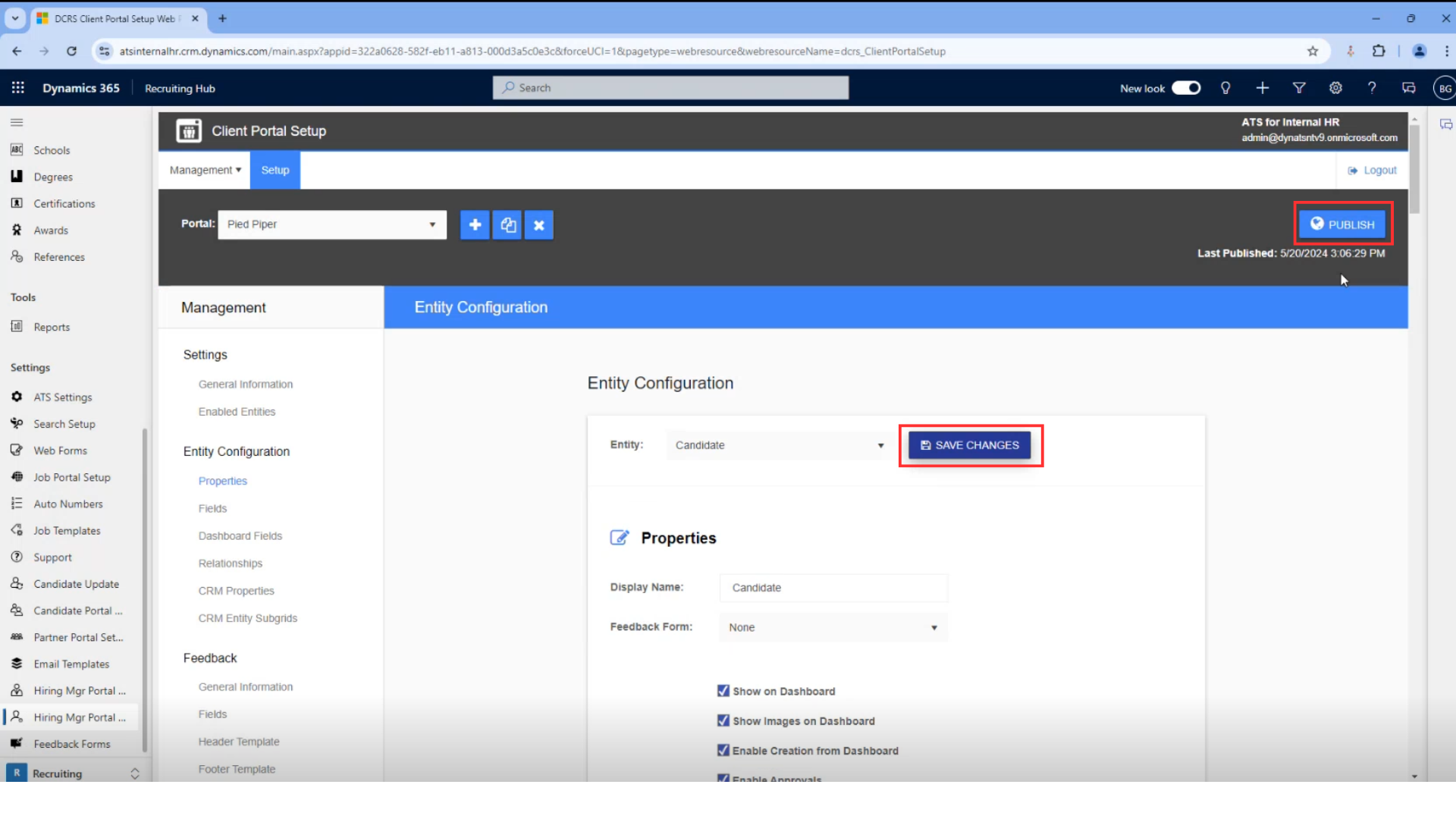Click the Display Name input field

tap(833, 588)
